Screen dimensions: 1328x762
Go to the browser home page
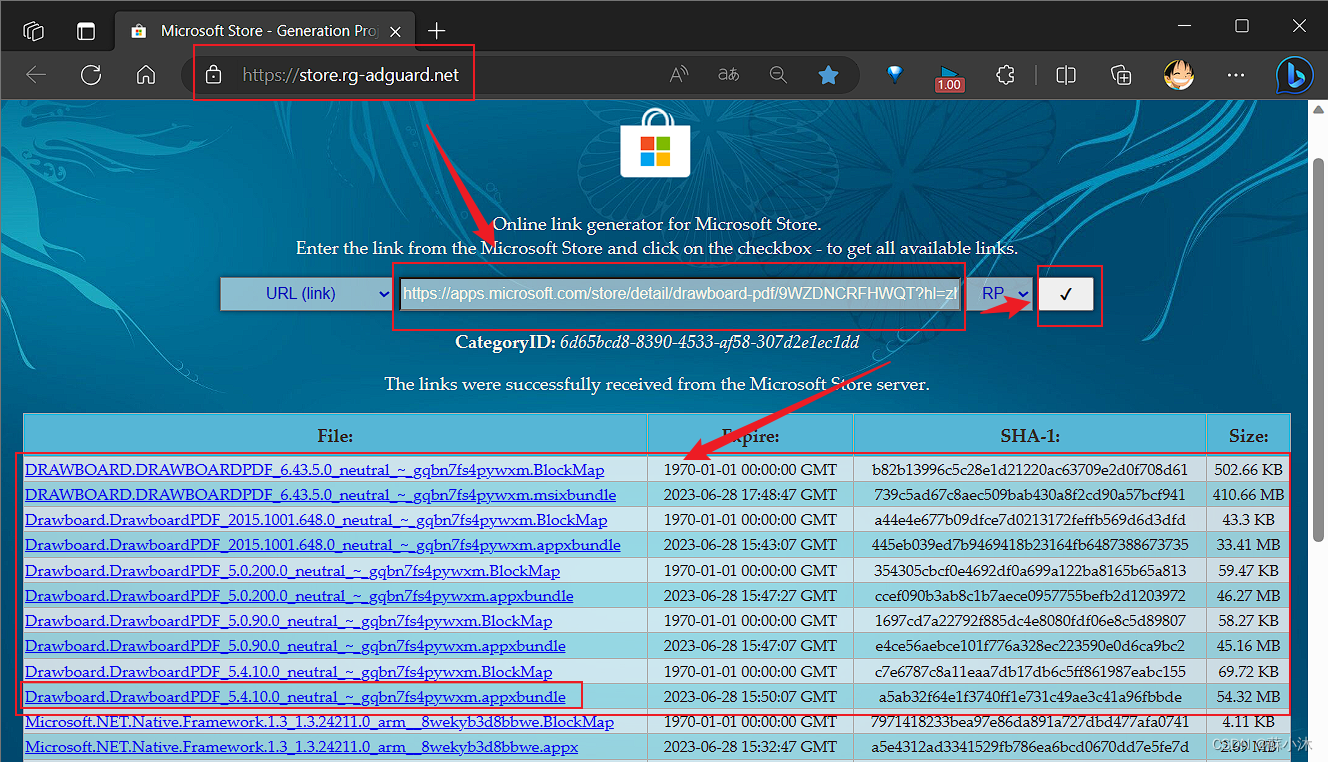pyautogui.click(x=146, y=75)
